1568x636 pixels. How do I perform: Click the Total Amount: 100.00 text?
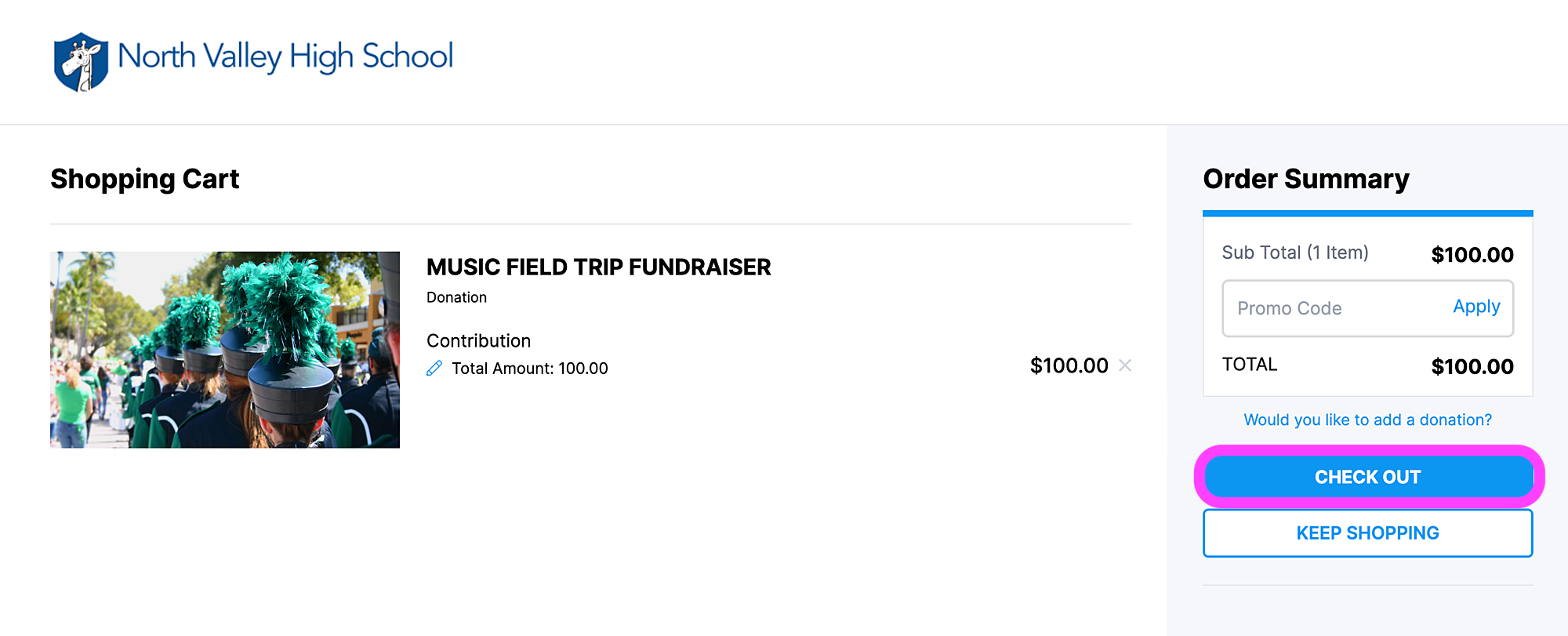[x=530, y=369]
